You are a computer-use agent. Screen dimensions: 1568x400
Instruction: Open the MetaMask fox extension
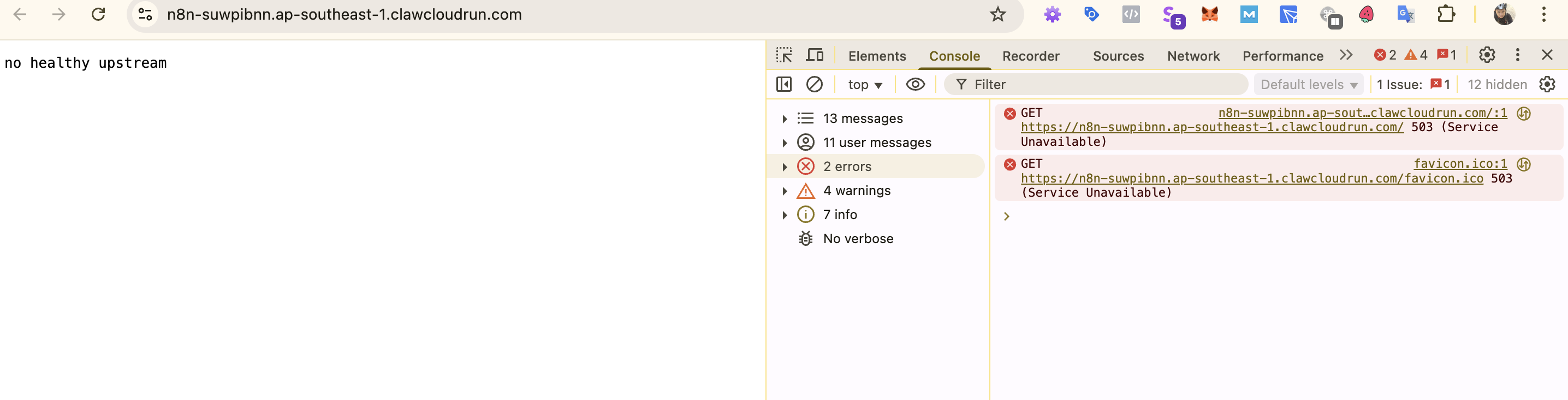point(1209,14)
